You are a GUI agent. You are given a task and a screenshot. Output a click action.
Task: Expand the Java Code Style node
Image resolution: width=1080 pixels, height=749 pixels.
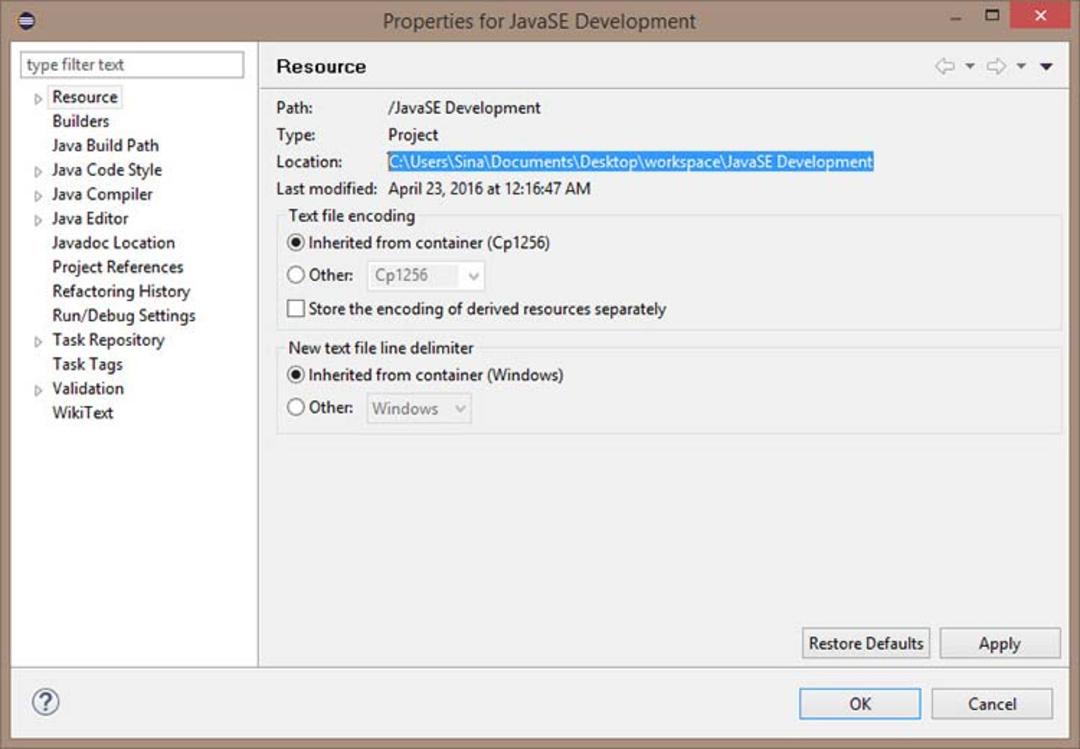(x=38, y=172)
